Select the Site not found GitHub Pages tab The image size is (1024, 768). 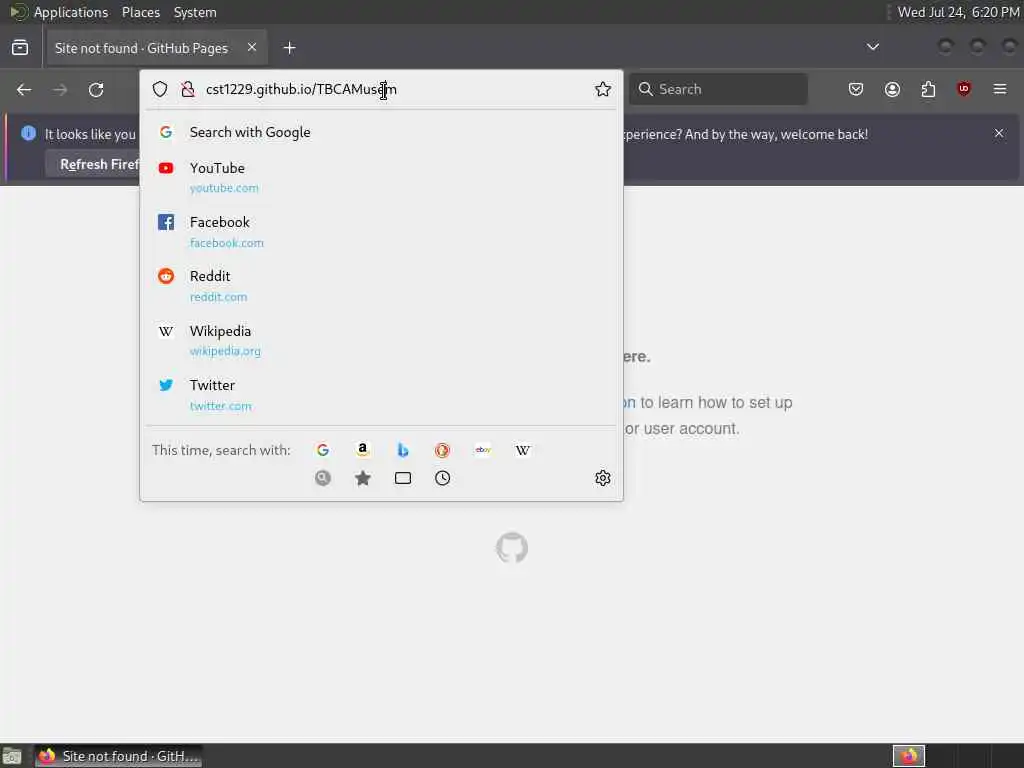click(156, 48)
